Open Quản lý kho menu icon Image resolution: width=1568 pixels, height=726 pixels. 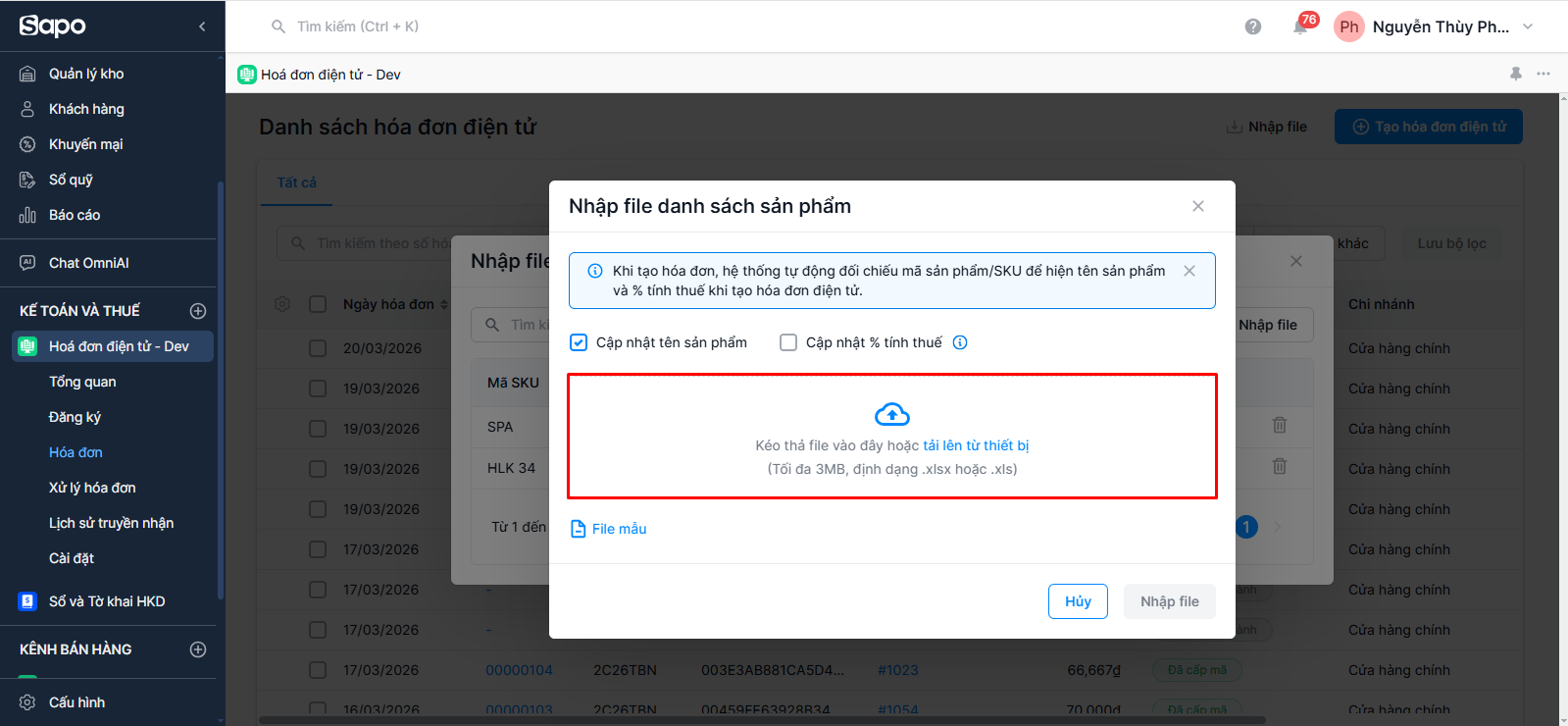tap(27, 74)
